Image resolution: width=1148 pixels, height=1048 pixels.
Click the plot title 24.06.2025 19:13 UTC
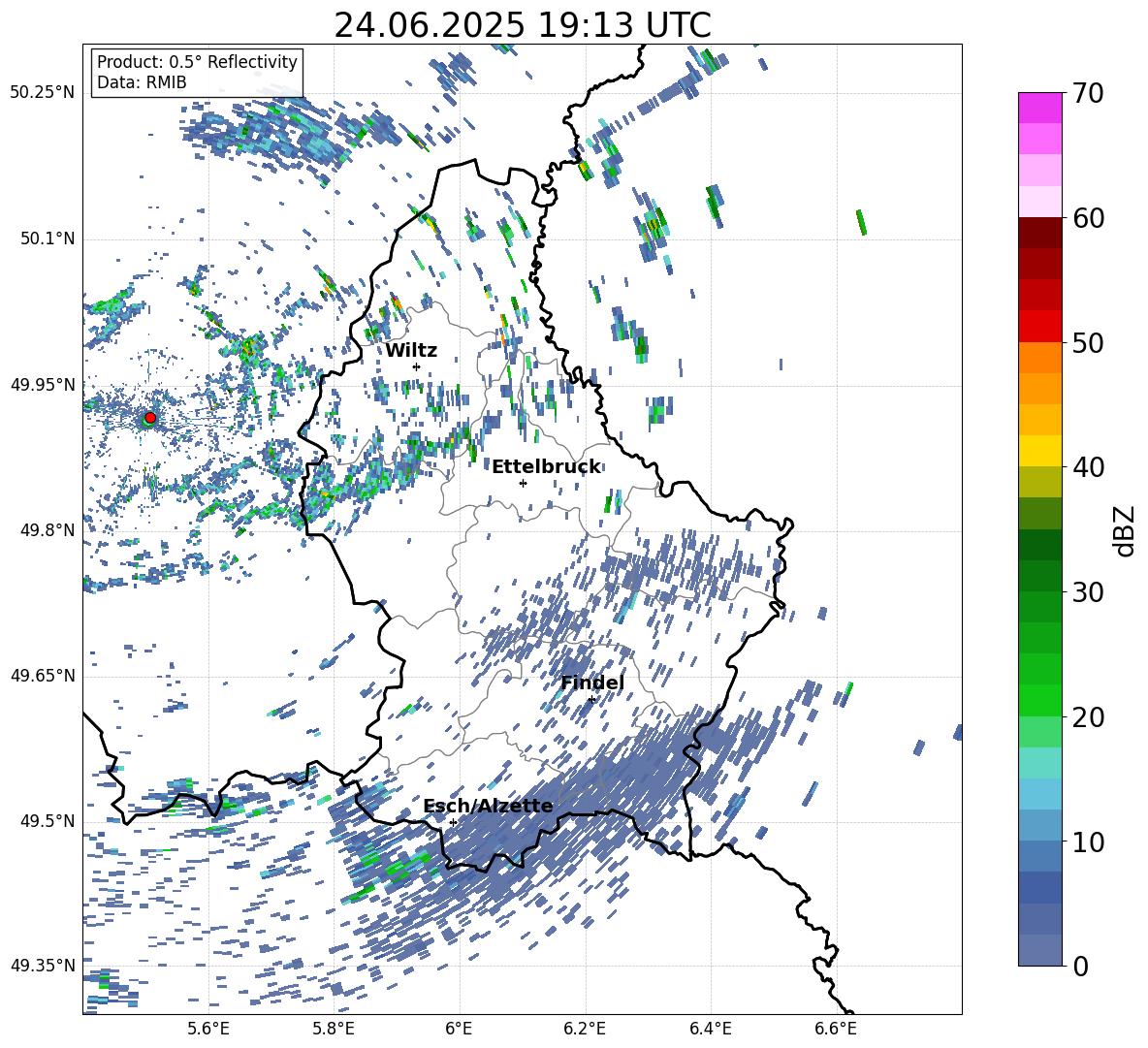tap(523, 25)
